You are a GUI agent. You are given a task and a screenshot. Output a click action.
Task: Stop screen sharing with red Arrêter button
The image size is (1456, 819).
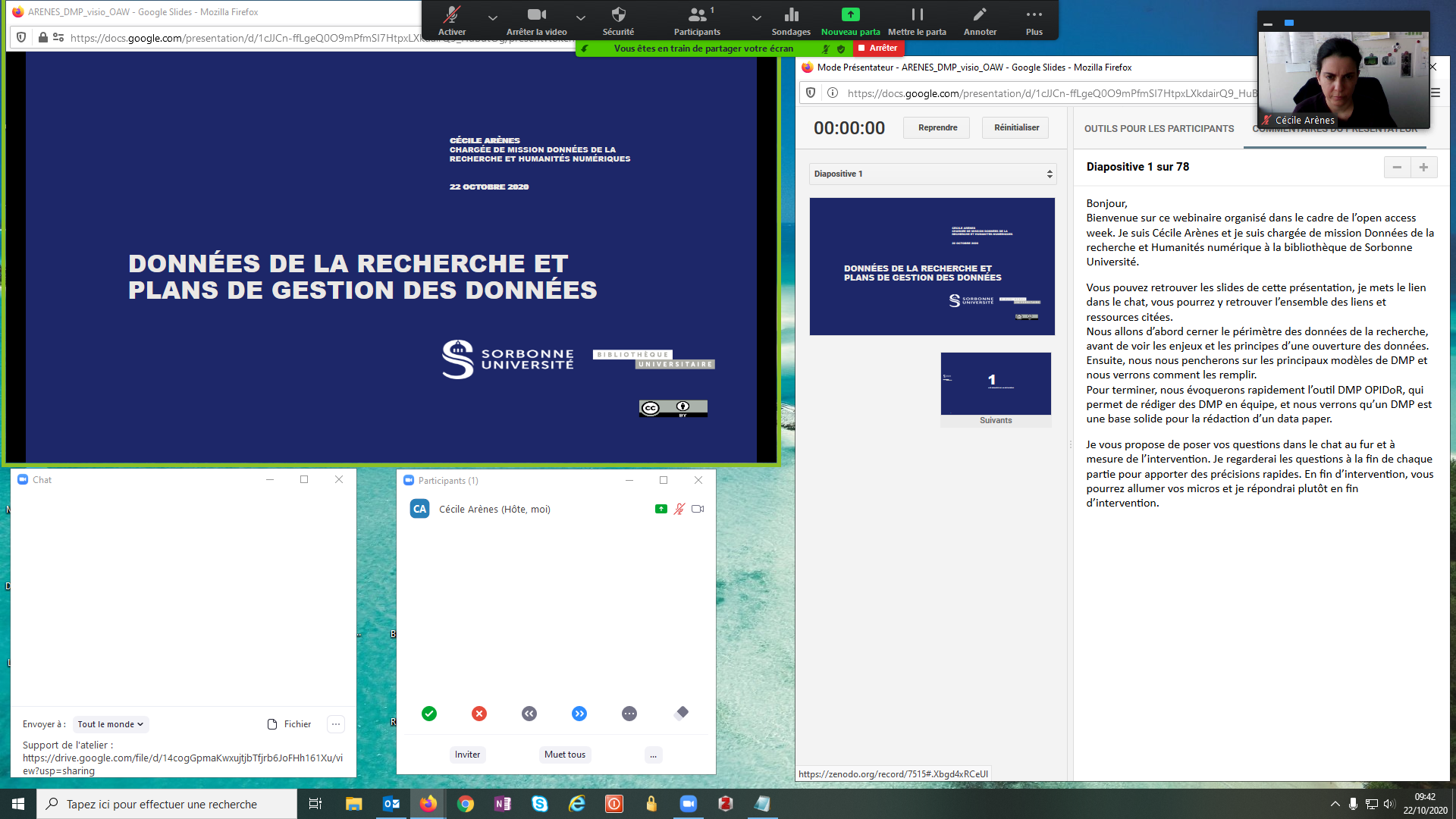[878, 48]
